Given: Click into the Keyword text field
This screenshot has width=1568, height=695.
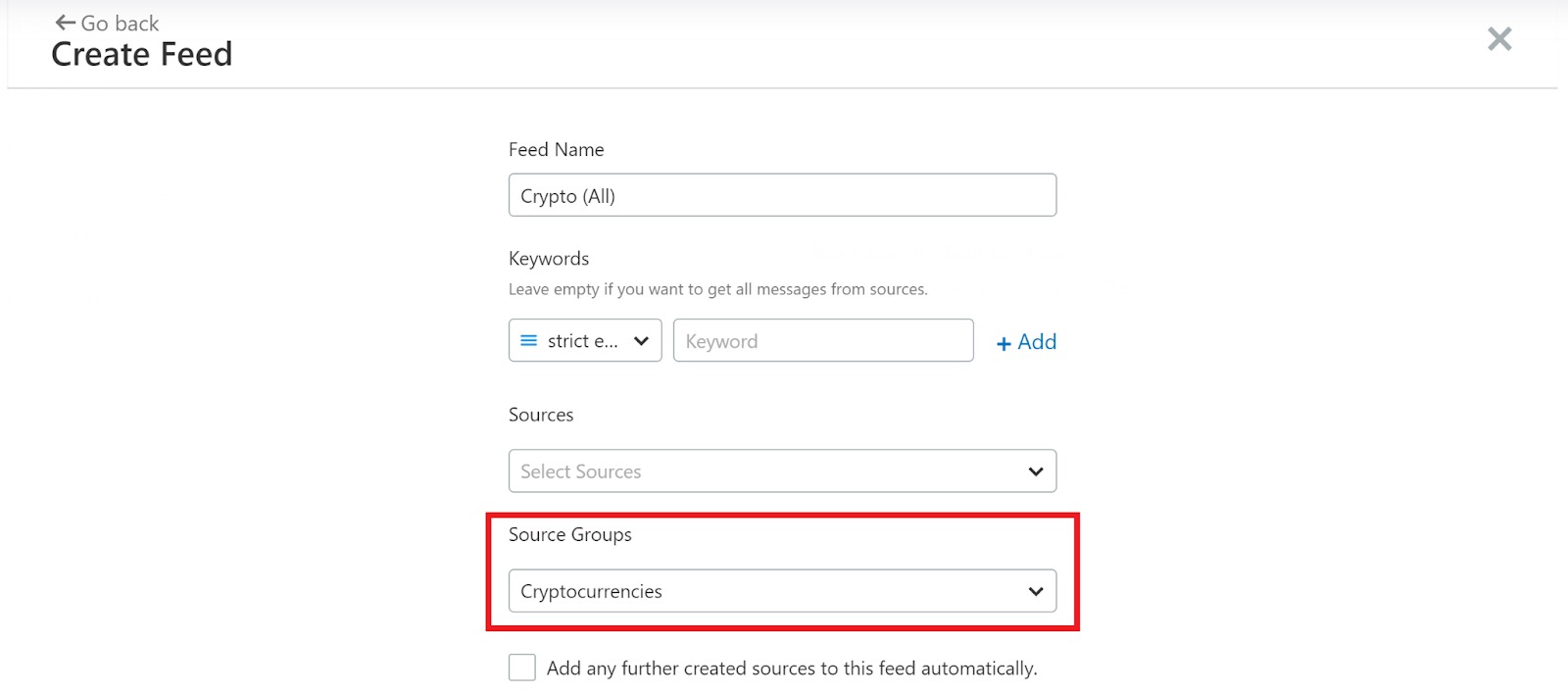Looking at the screenshot, I should [822, 341].
